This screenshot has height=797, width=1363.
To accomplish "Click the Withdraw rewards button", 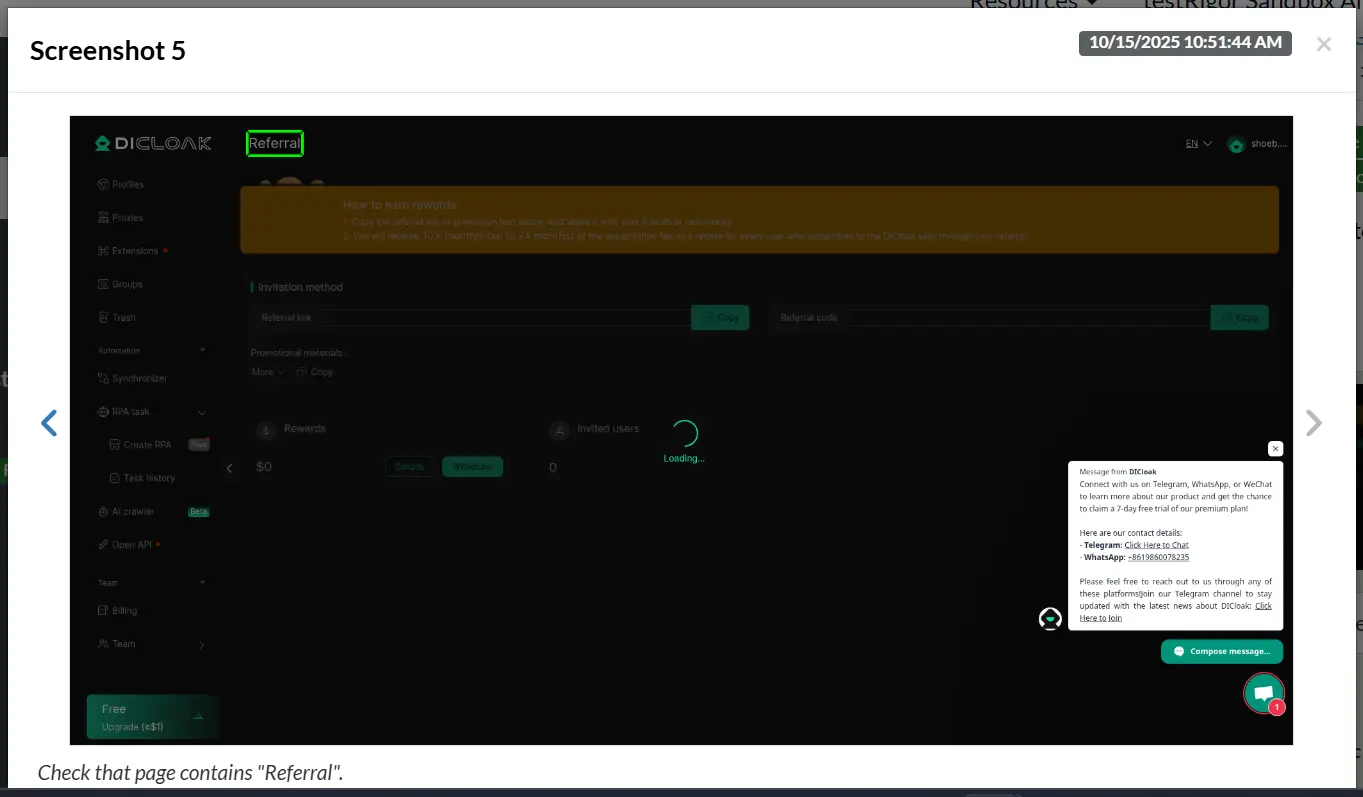I will (x=472, y=467).
